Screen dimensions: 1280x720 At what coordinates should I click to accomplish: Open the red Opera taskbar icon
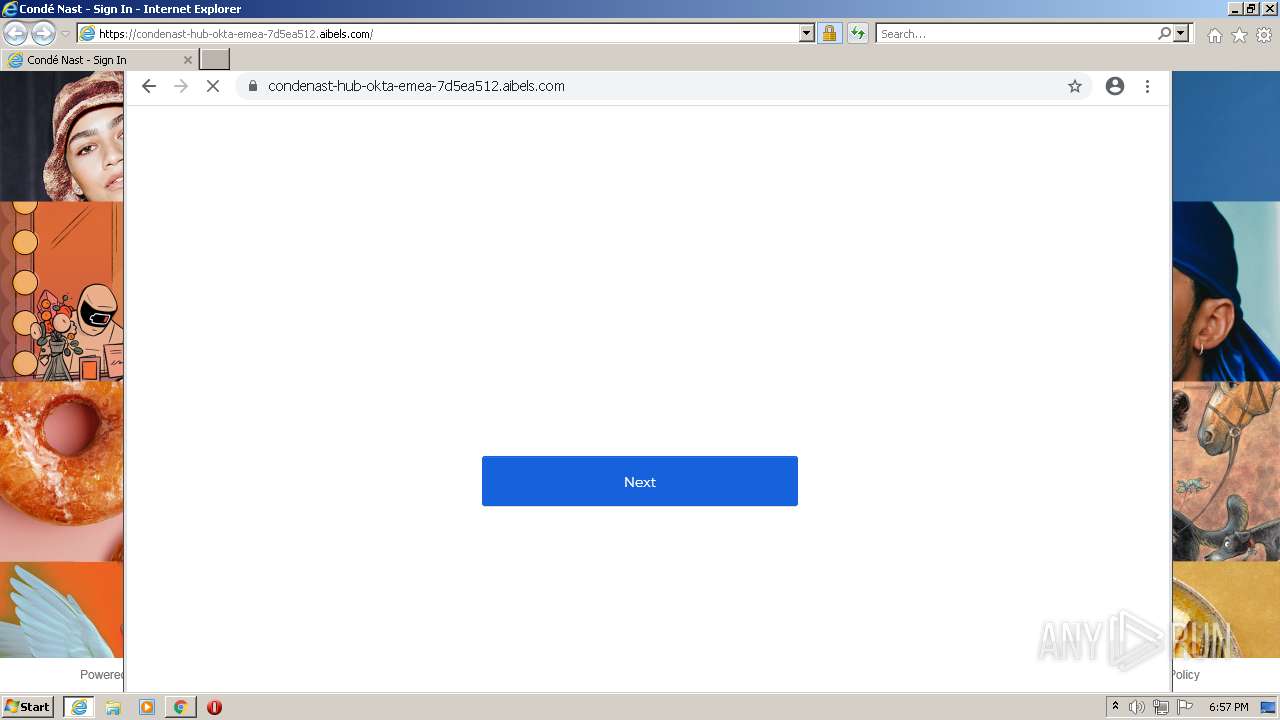[214, 707]
